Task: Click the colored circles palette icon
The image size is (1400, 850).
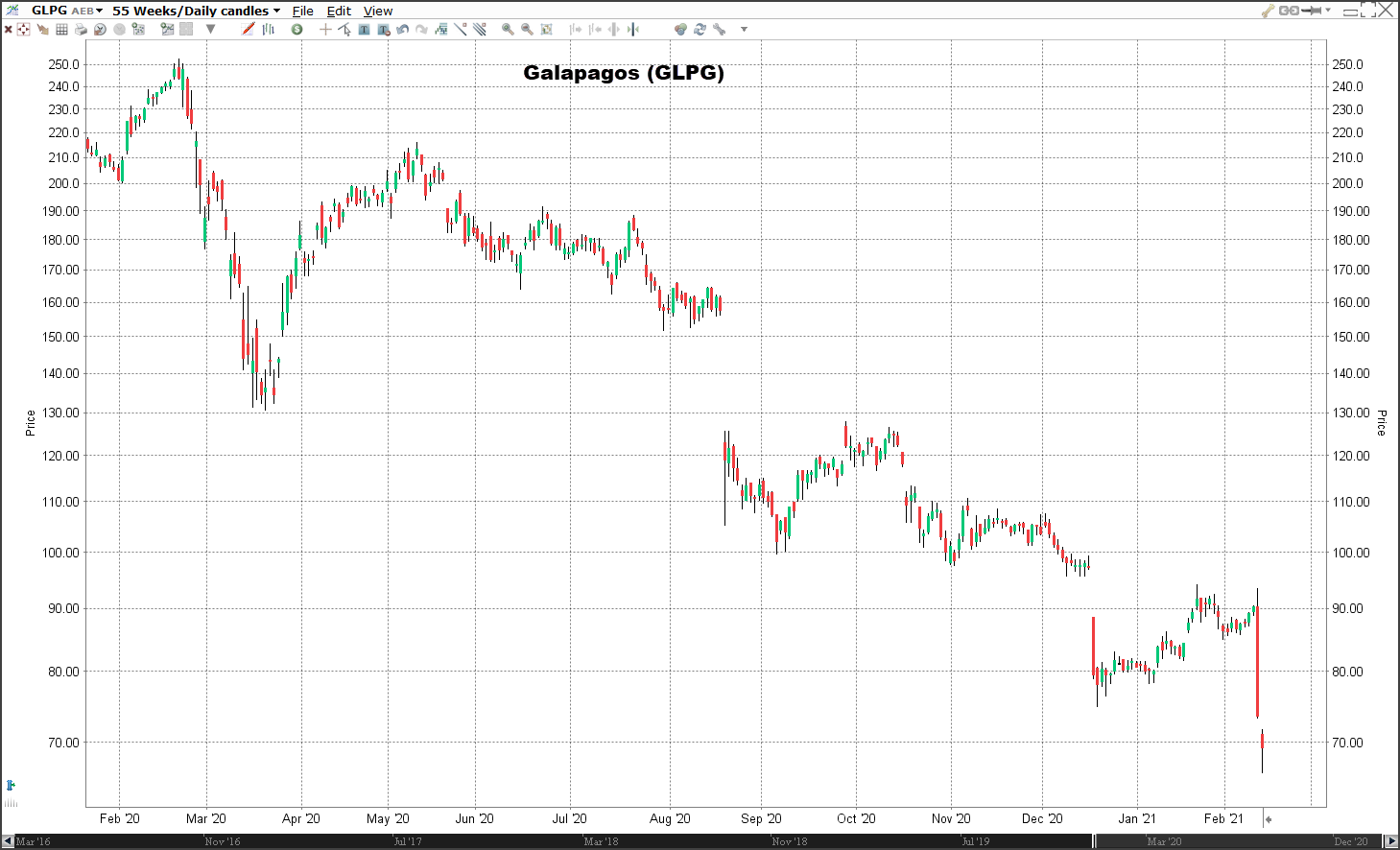Action: pos(680,29)
